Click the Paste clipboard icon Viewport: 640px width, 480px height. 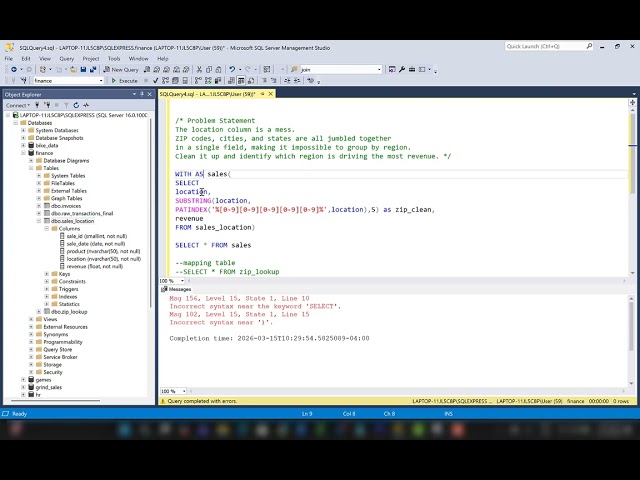218,69
